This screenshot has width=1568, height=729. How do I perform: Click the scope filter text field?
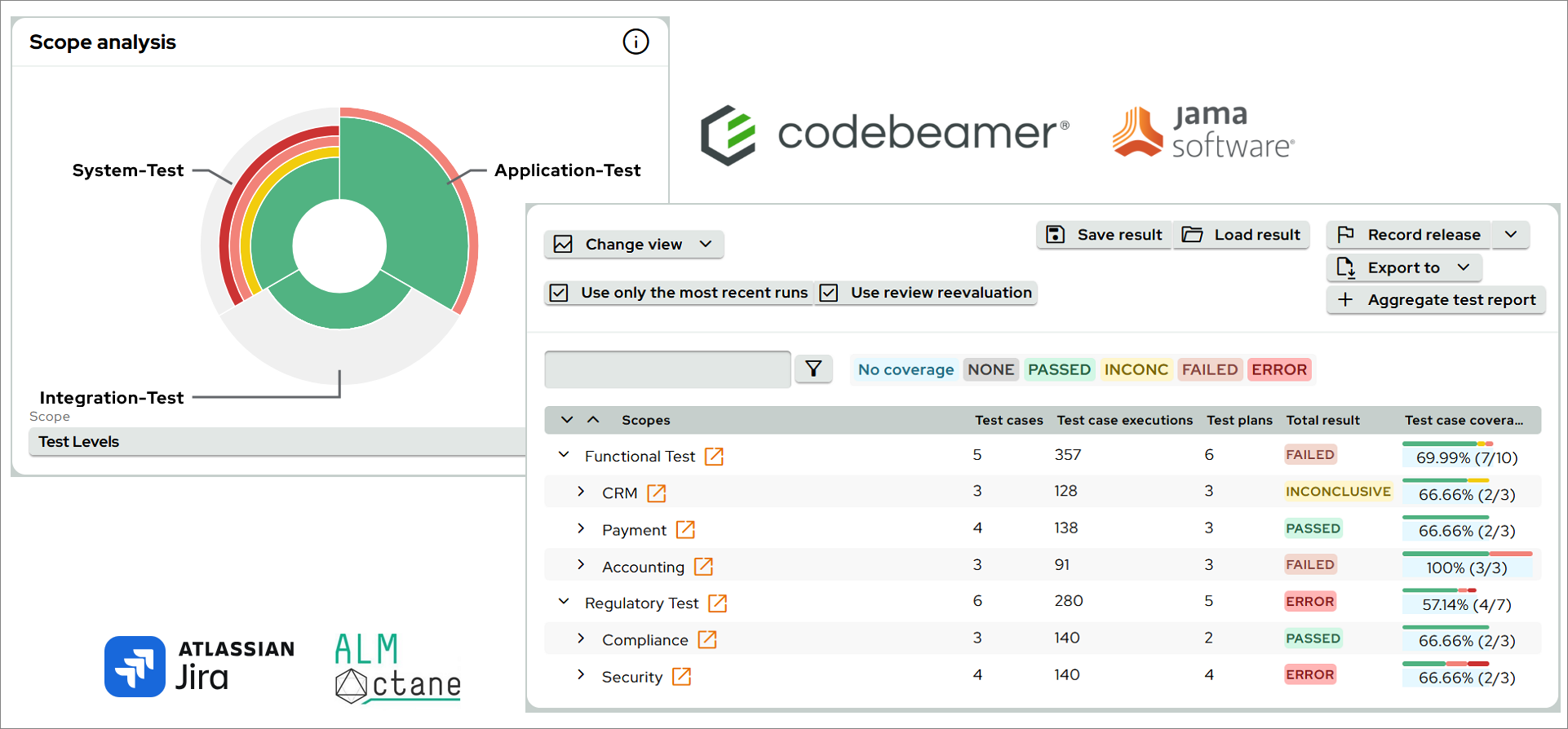click(667, 369)
